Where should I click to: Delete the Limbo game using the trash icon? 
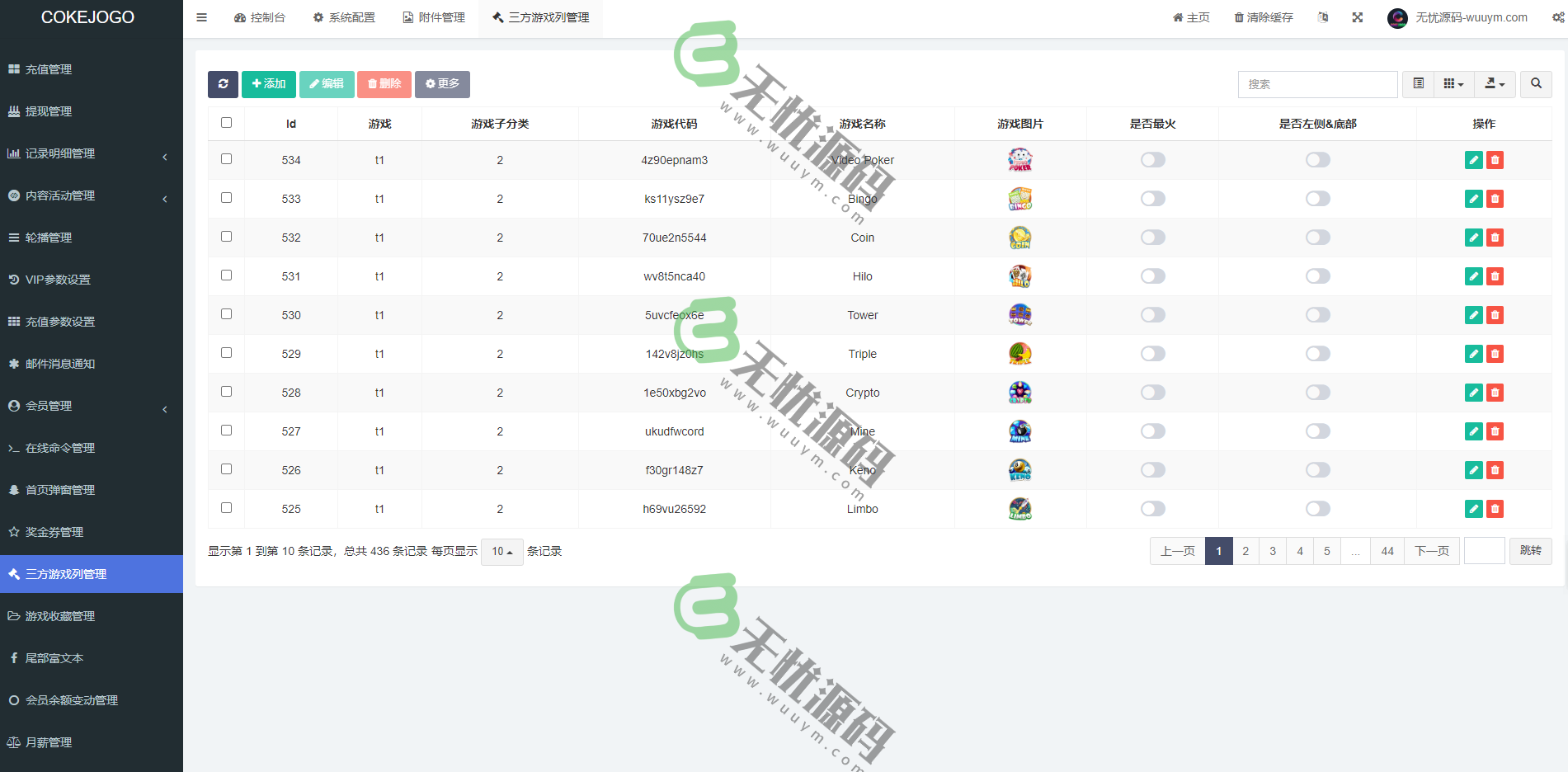1495,509
